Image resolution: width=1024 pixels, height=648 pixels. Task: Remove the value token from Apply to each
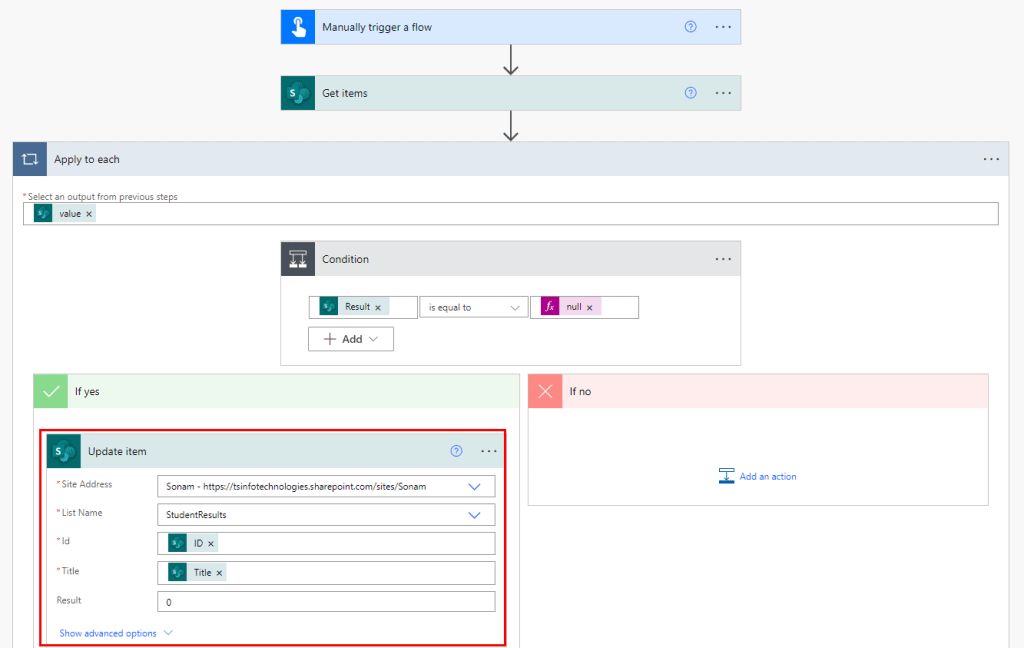tap(89, 214)
